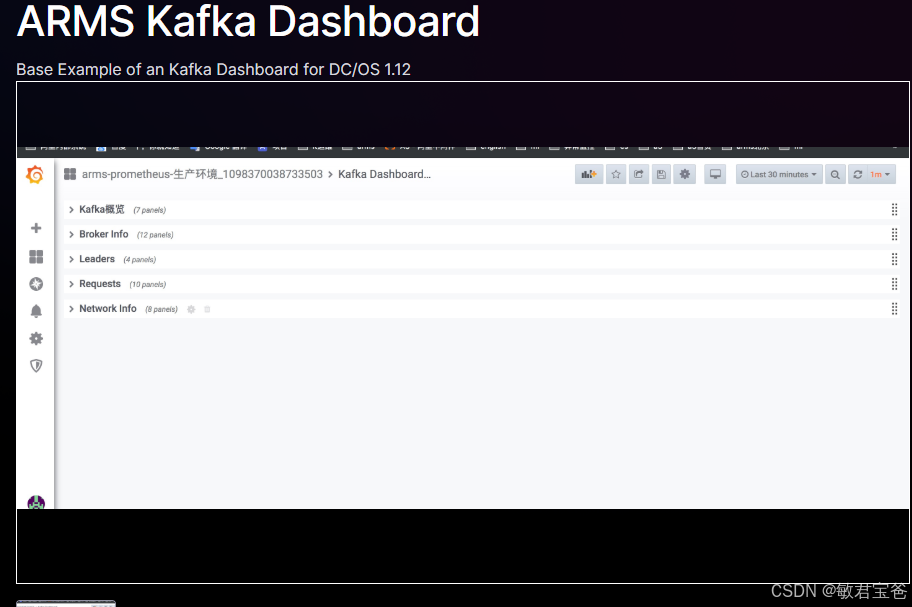This screenshot has height=607, width=912.
Task: Click the refresh dashboard icon
Action: 857,174
